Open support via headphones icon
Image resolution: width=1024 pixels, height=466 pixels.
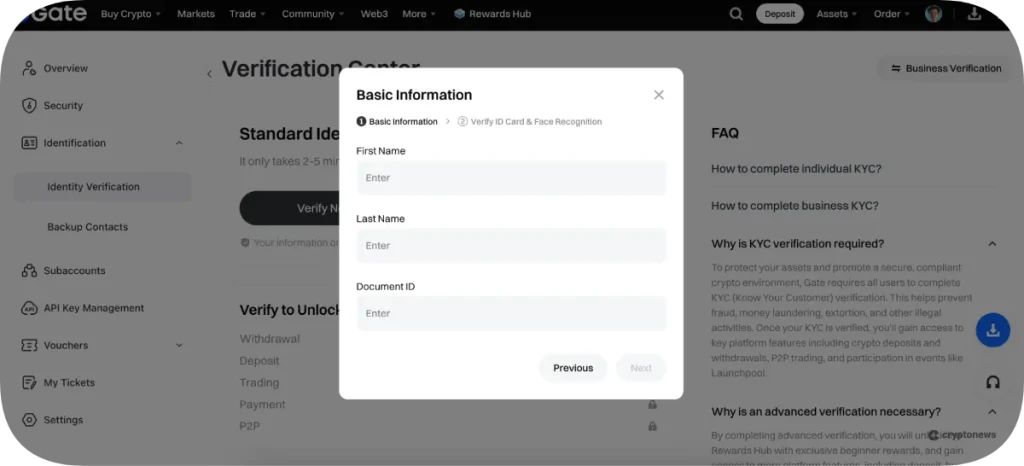point(993,382)
